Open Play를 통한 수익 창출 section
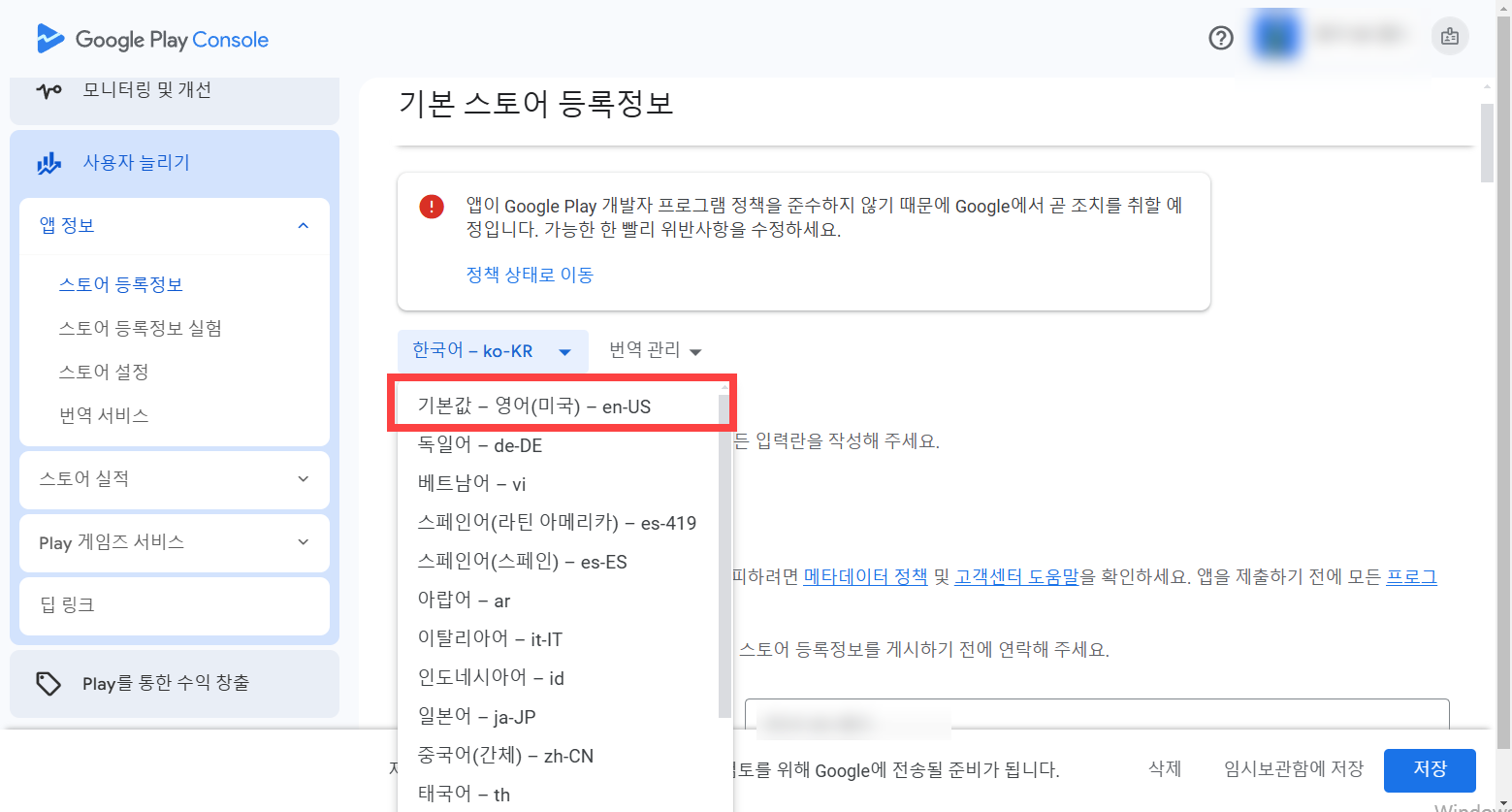This screenshot has height=812, width=1512. pos(175,683)
